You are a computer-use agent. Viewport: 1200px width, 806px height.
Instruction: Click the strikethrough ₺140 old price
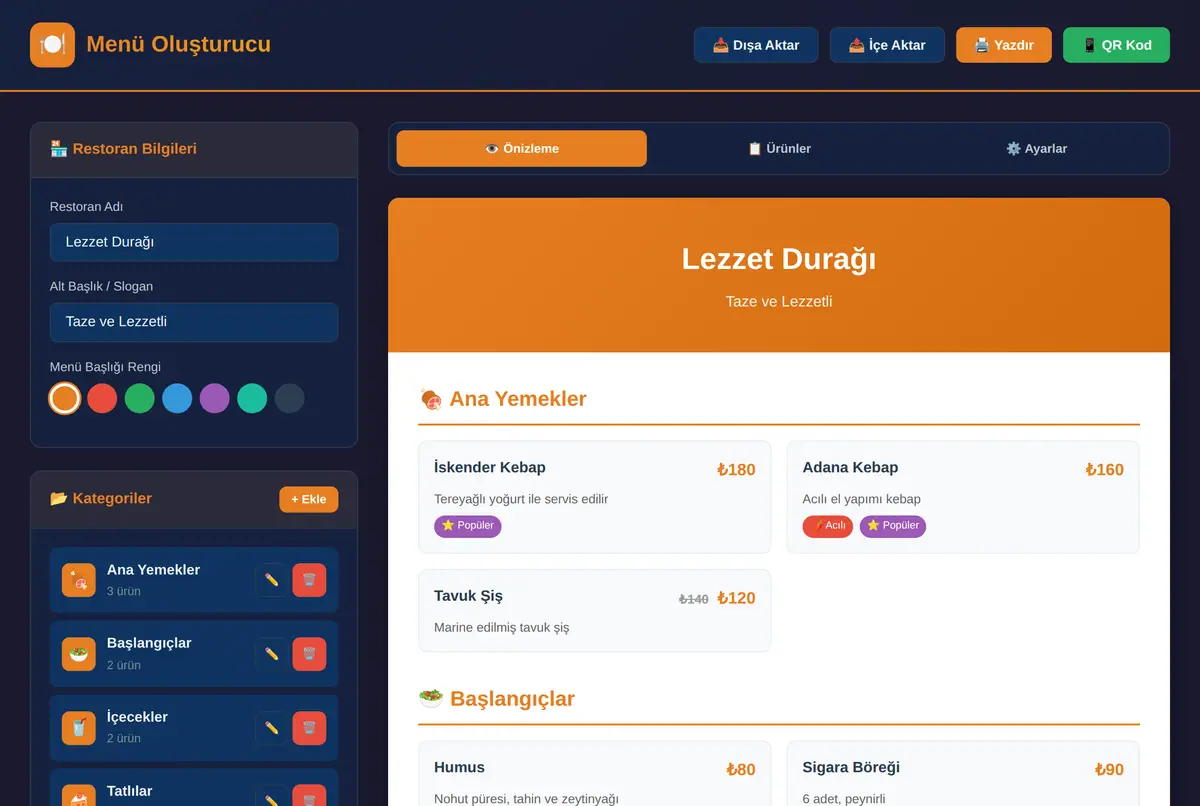(693, 599)
